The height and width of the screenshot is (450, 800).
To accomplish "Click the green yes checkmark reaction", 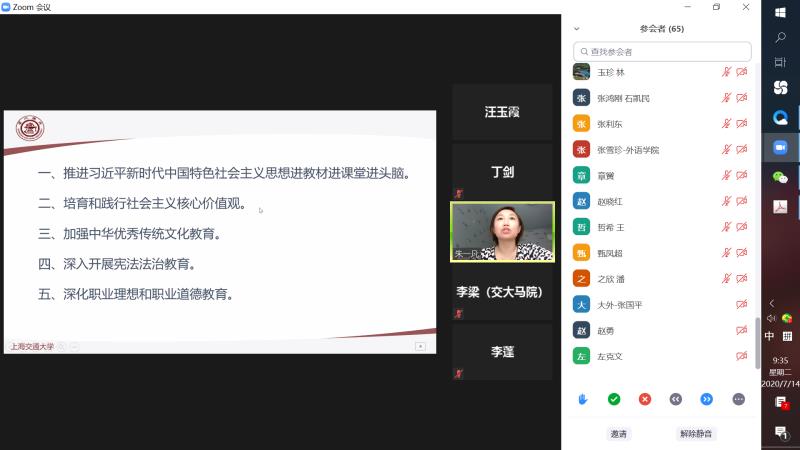I will point(614,399).
